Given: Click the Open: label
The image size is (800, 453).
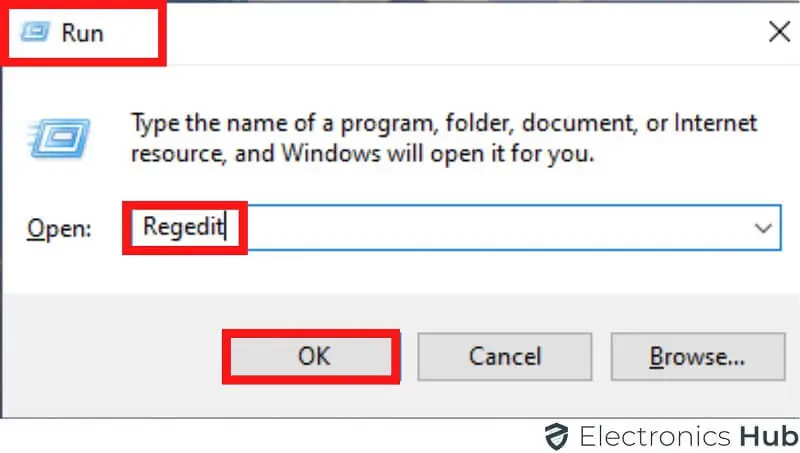Looking at the screenshot, I should (58, 229).
